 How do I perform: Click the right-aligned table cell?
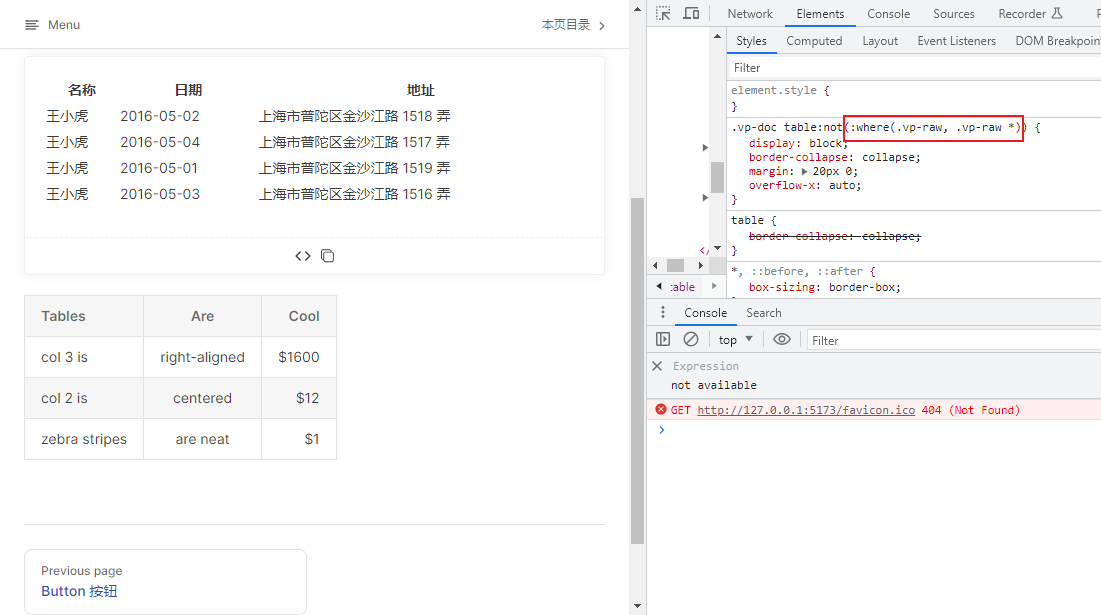pyautogui.click(x=202, y=357)
